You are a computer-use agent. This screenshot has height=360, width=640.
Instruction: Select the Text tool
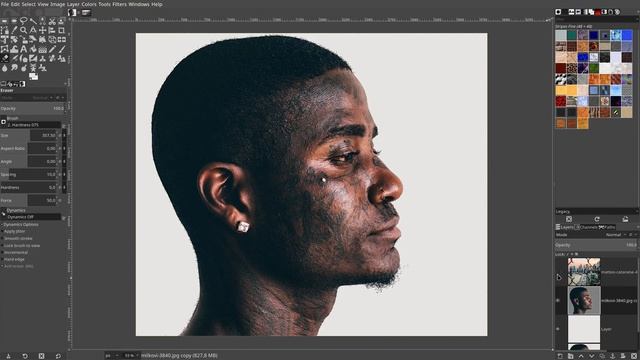[x=24, y=49]
